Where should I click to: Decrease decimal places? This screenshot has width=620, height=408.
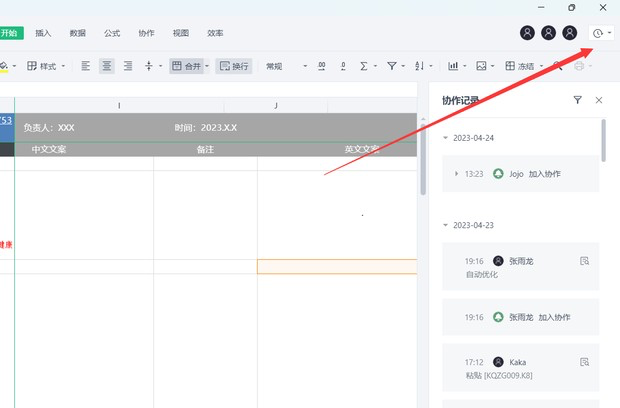pyautogui.click(x=343, y=66)
